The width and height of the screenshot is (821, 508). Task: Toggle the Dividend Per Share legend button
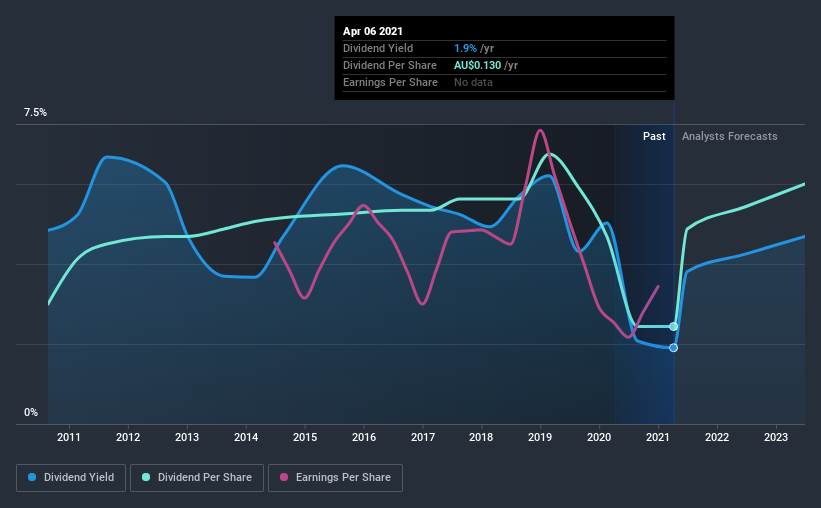197,478
